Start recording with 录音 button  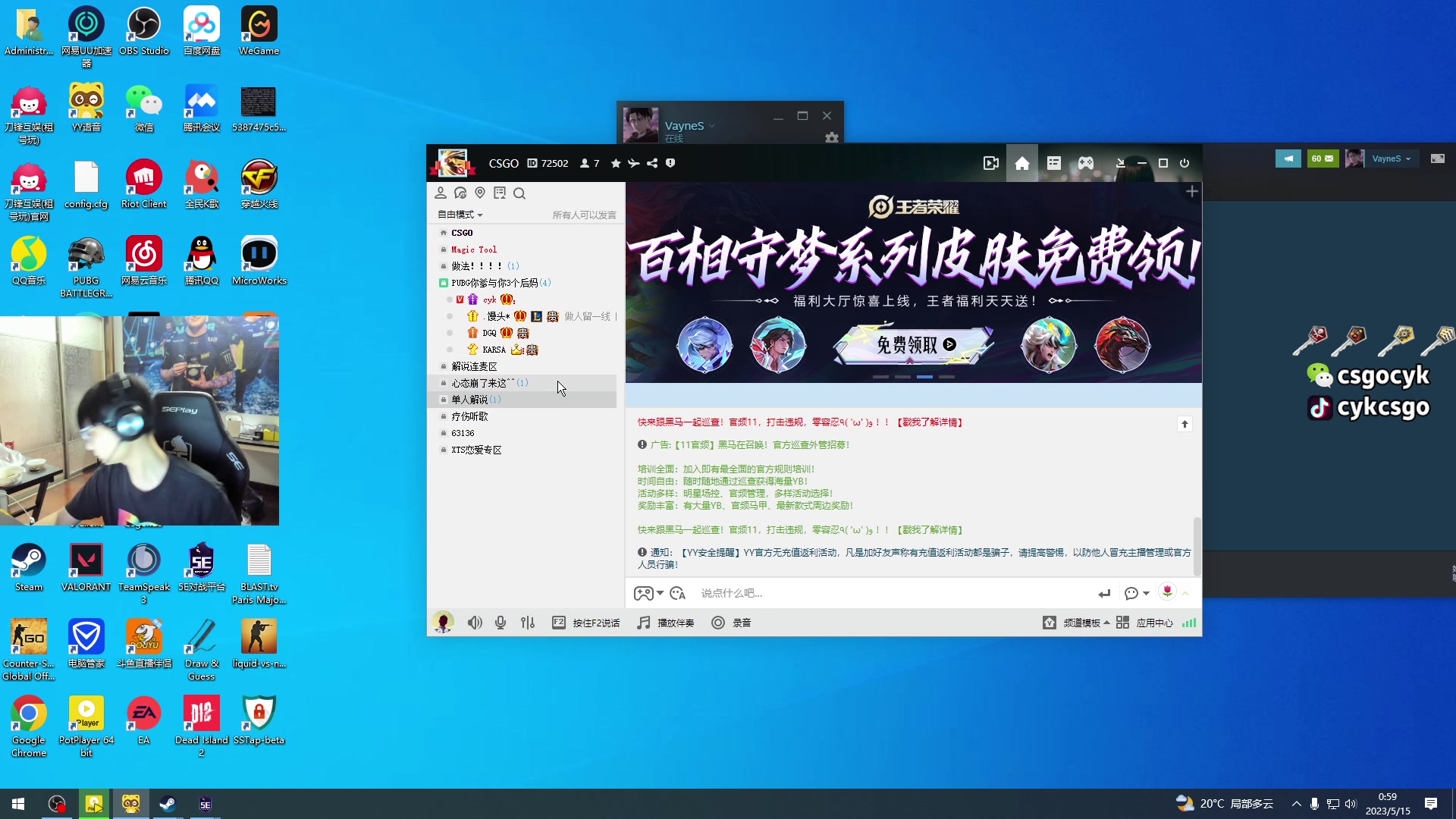(731, 623)
